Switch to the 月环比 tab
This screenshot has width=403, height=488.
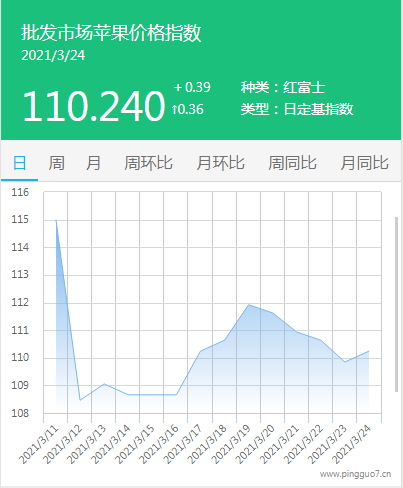click(220, 163)
